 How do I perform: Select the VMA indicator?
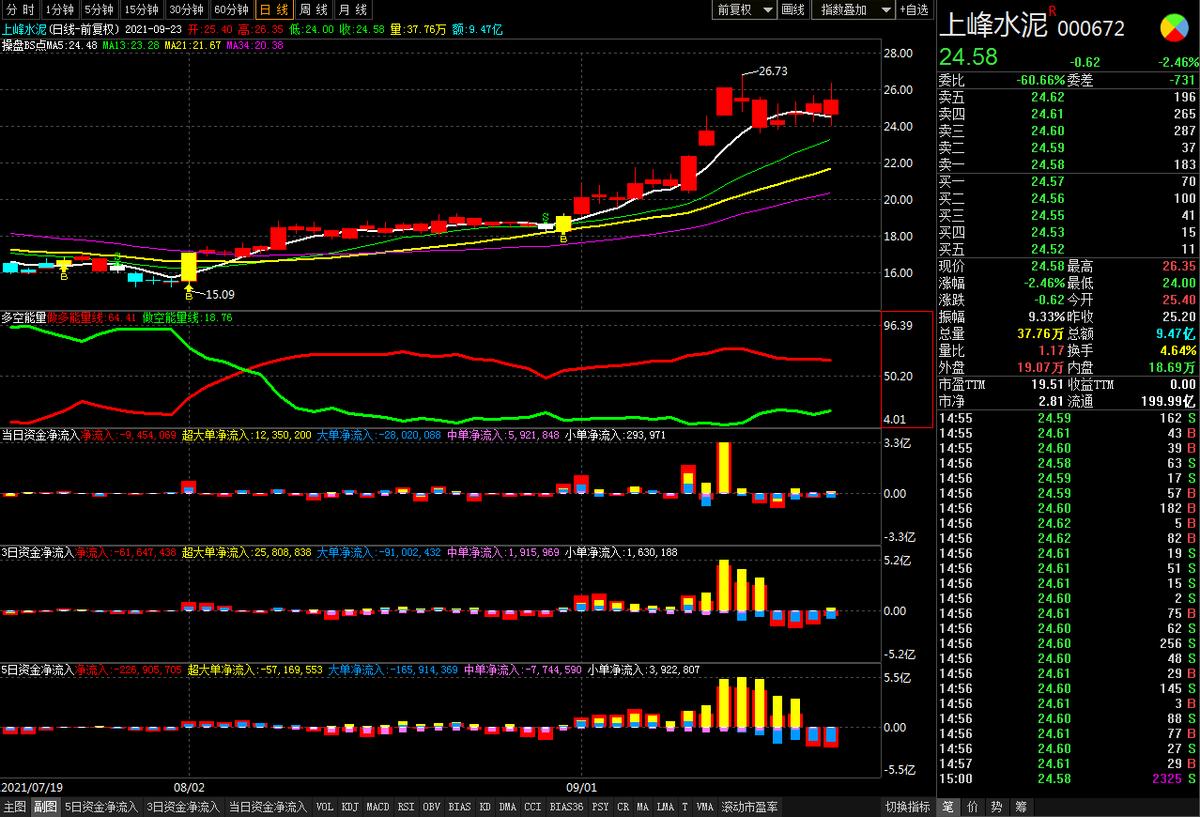[x=705, y=807]
